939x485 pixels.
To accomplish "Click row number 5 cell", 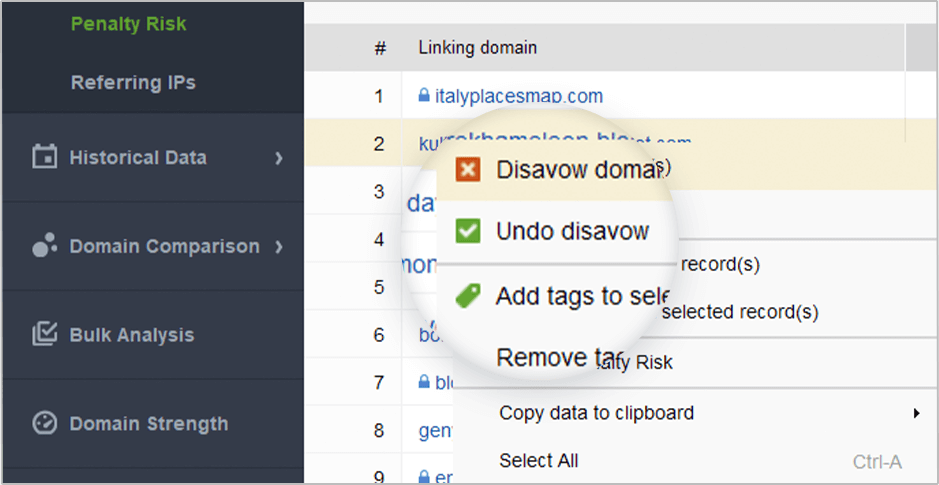I will point(379,287).
